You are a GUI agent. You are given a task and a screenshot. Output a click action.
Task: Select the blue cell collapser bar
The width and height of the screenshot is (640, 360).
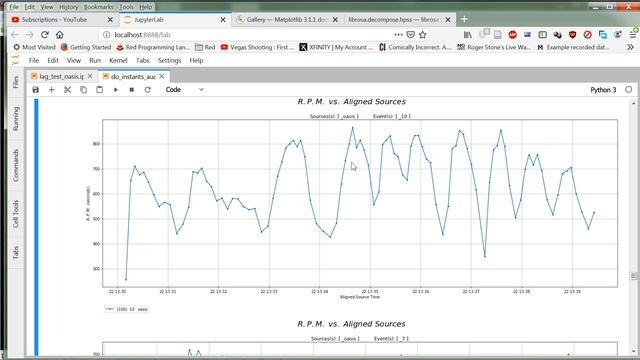[36, 227]
